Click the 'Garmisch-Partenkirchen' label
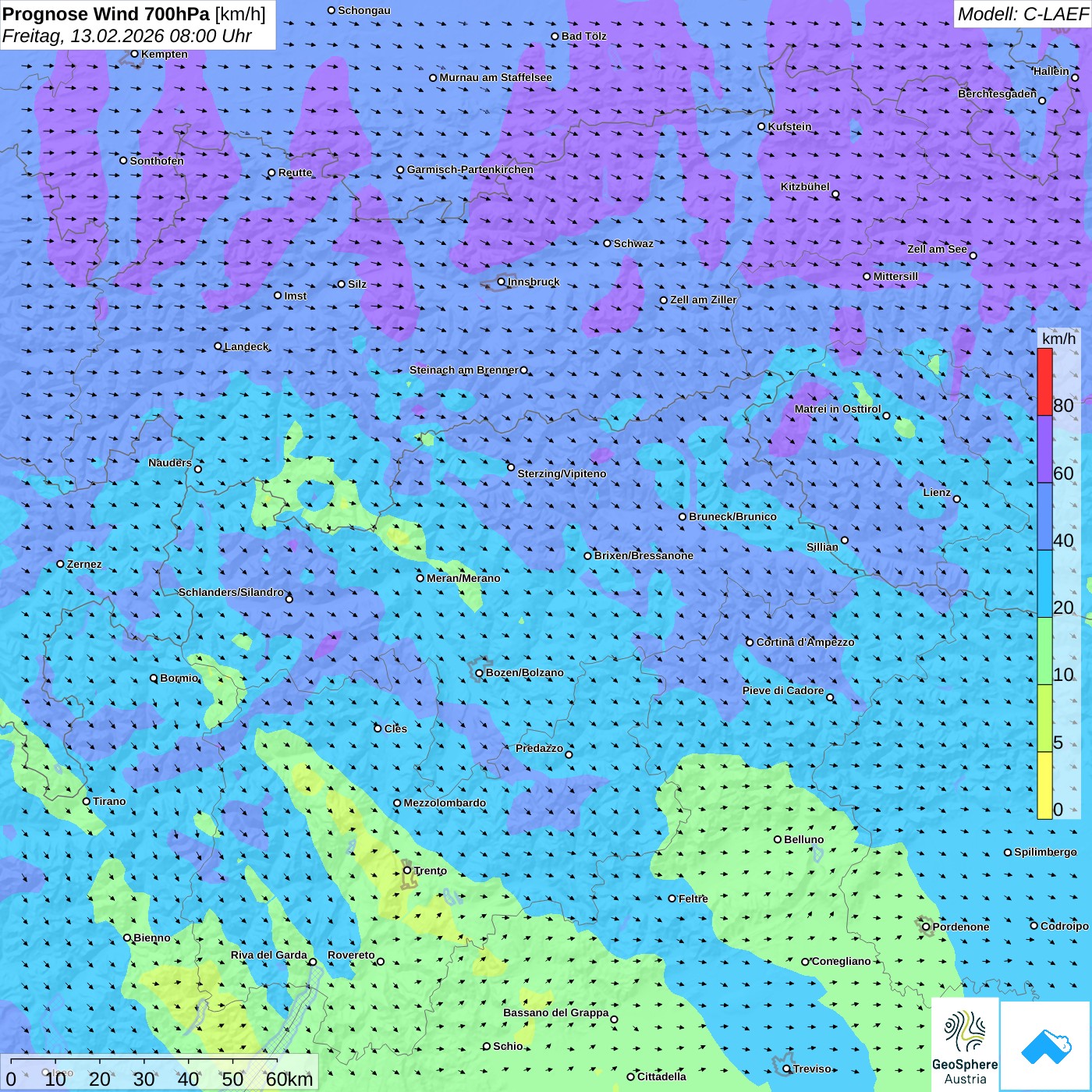Viewport: 1092px width, 1092px height. tap(470, 169)
